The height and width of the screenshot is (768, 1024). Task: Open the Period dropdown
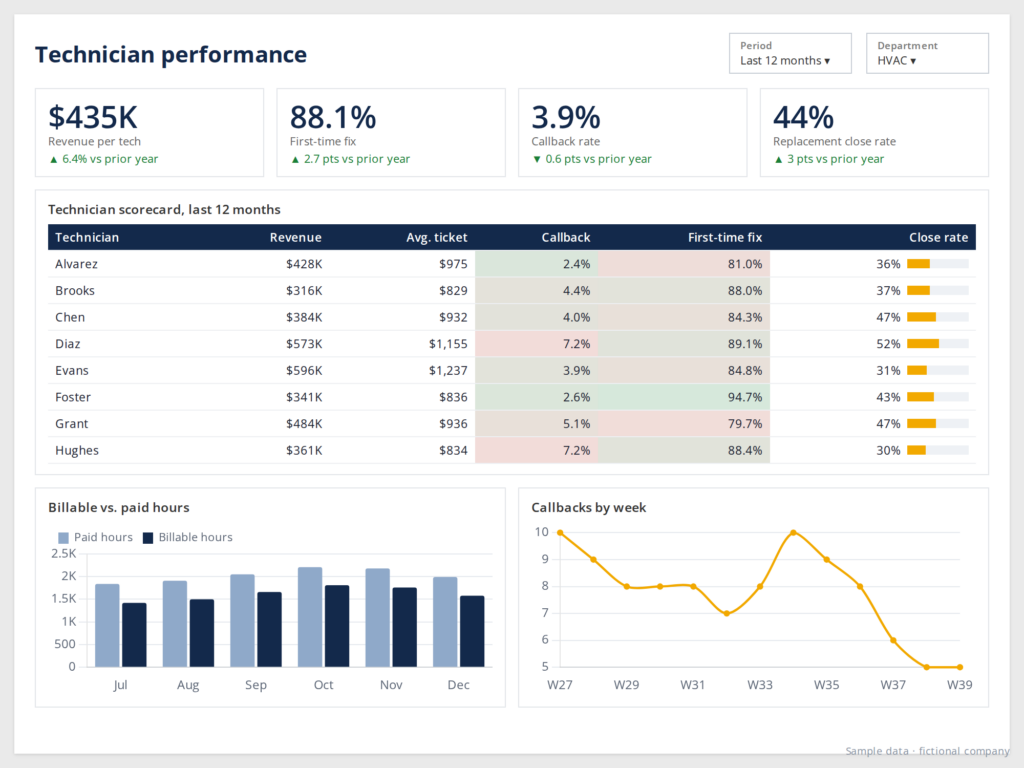click(790, 54)
